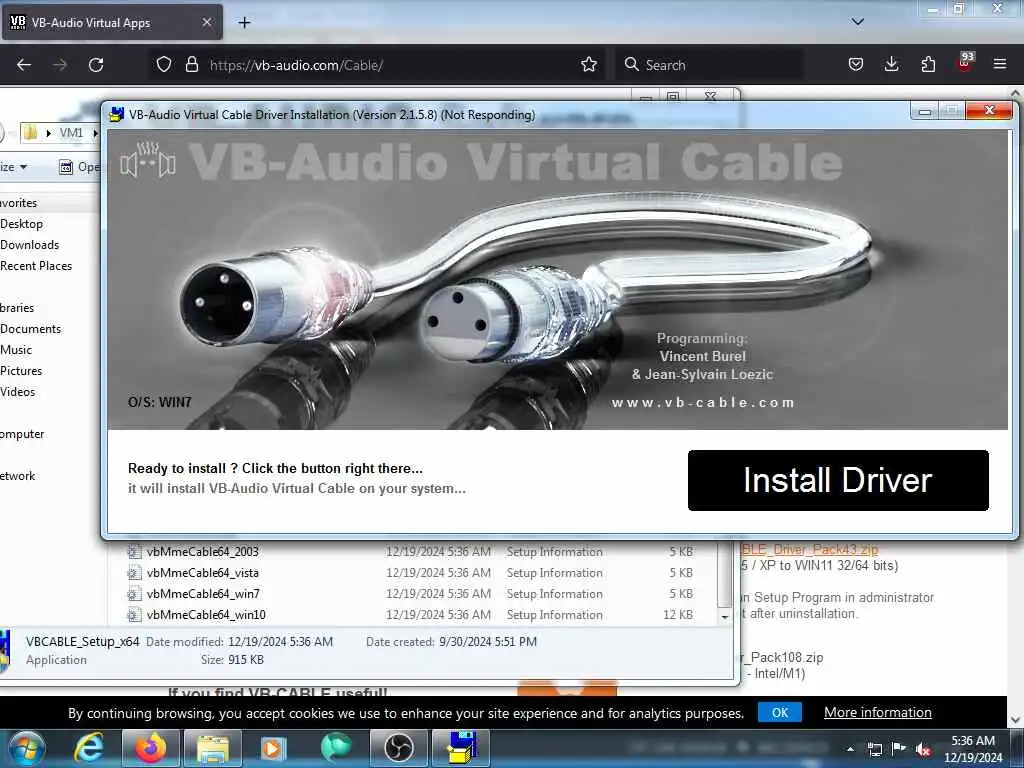Open Music library in Explorer sidebar
The height and width of the screenshot is (768, 1024).
(x=16, y=350)
